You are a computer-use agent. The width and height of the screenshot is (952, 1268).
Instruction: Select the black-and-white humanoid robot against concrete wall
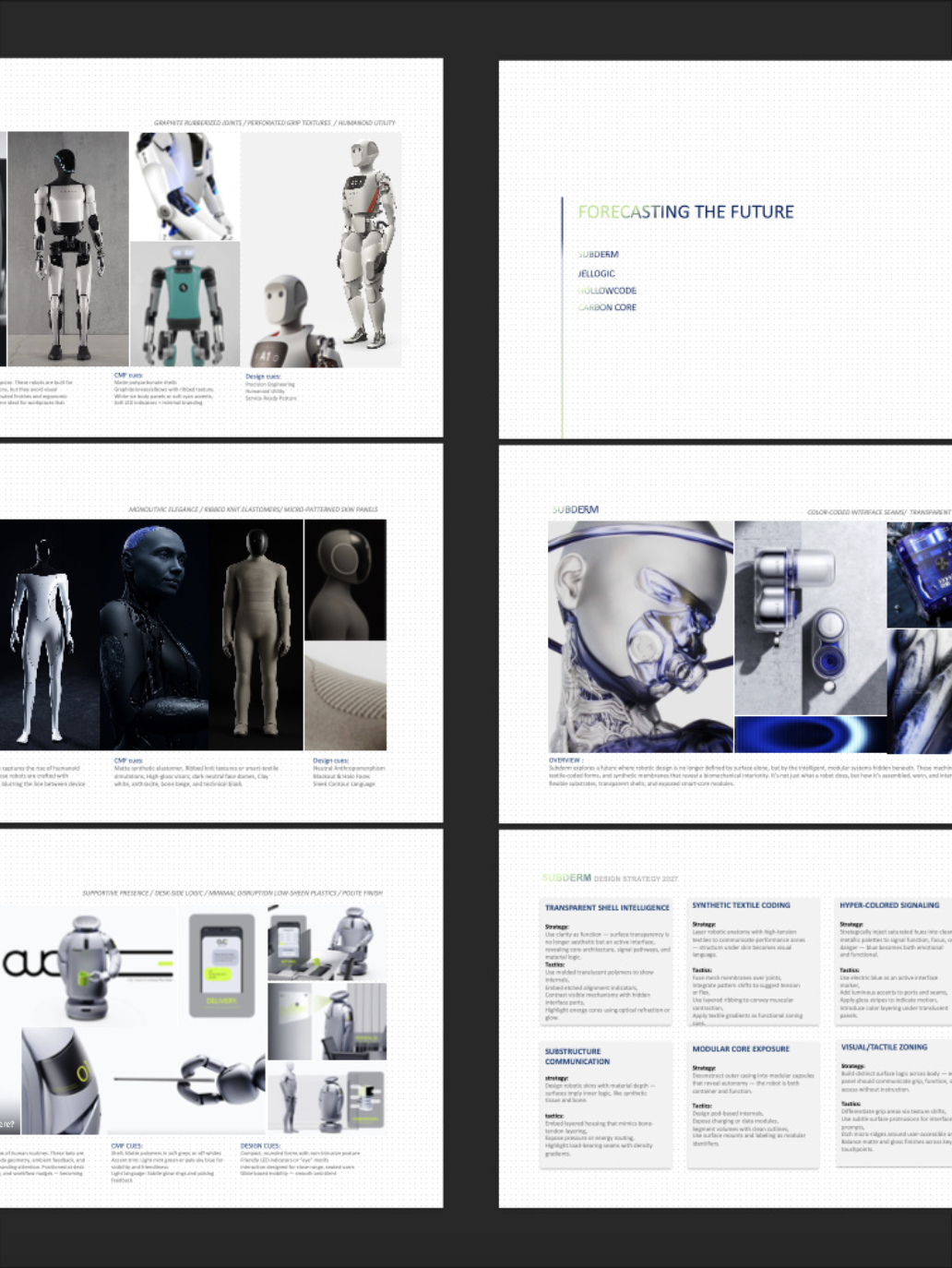(x=68, y=249)
